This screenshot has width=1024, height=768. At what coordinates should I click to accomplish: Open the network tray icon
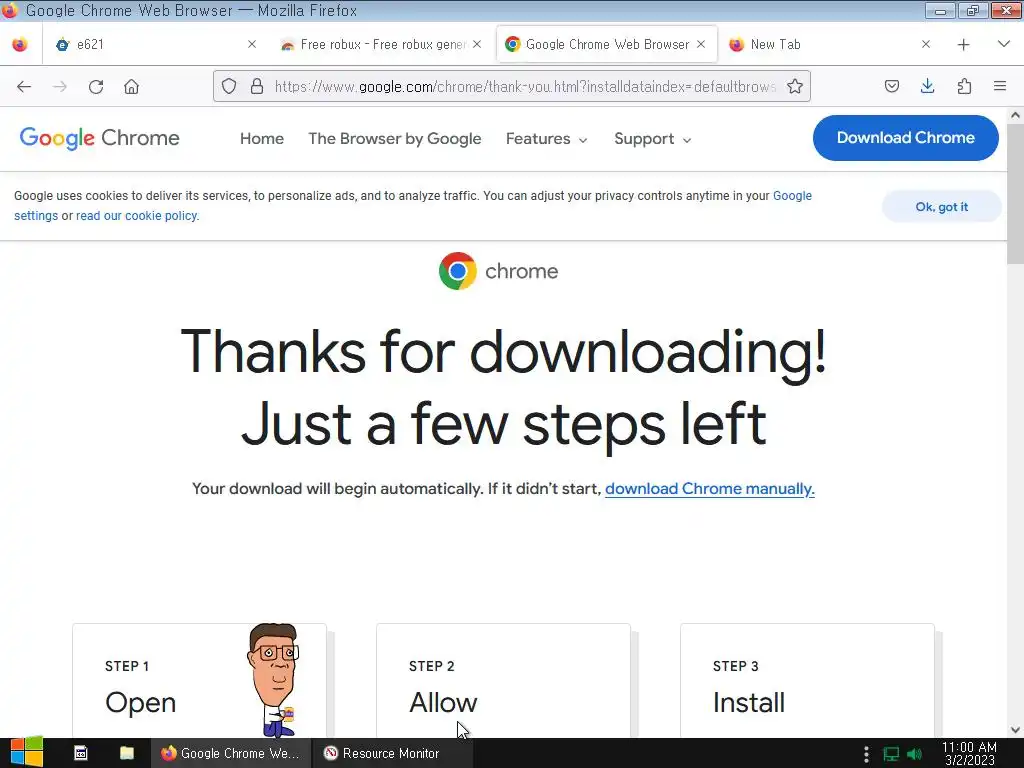point(891,754)
